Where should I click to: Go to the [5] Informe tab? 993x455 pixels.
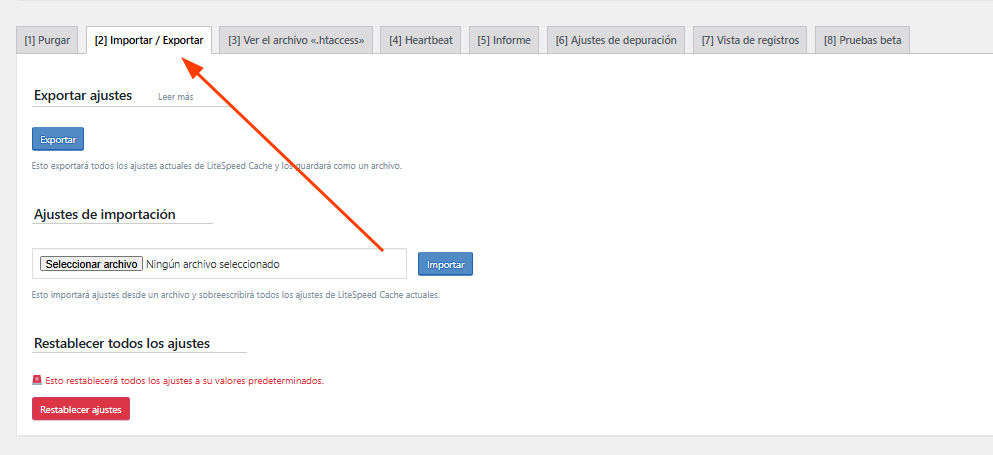[x=503, y=40]
